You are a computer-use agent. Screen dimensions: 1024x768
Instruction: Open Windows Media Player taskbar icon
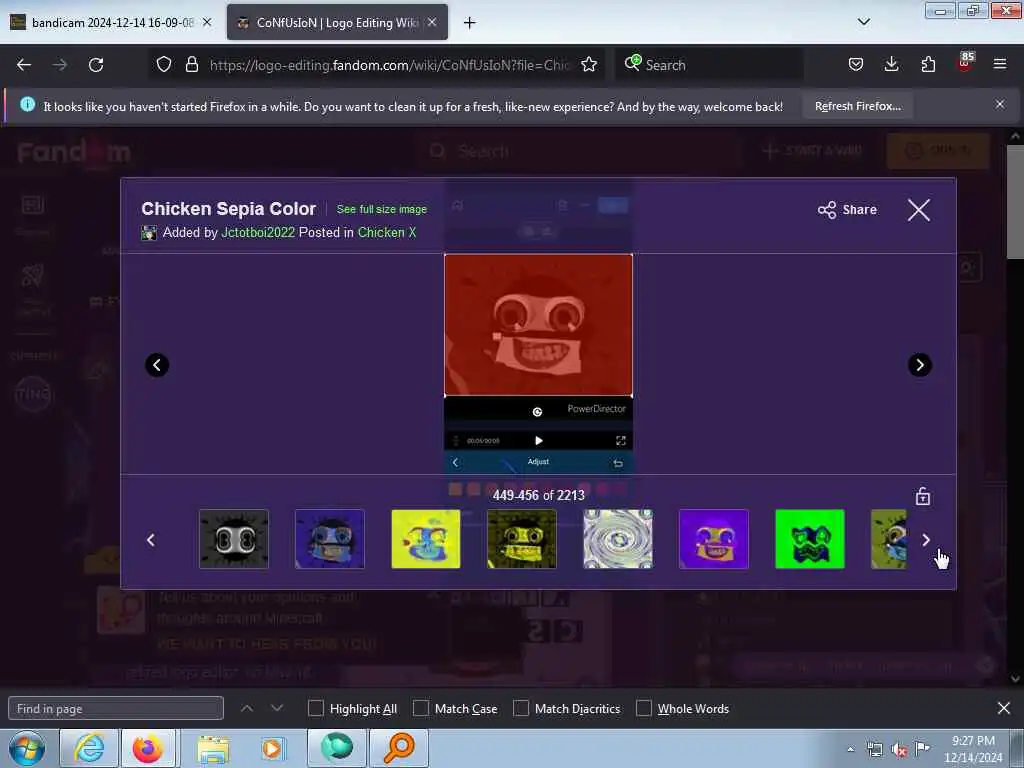(273, 748)
